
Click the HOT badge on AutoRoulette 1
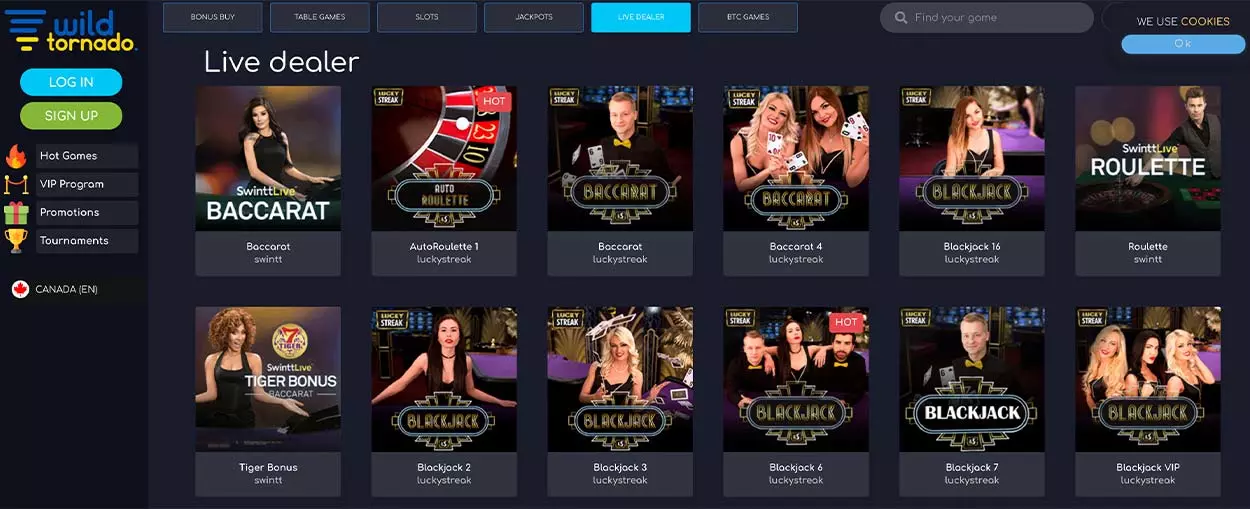[x=494, y=101]
